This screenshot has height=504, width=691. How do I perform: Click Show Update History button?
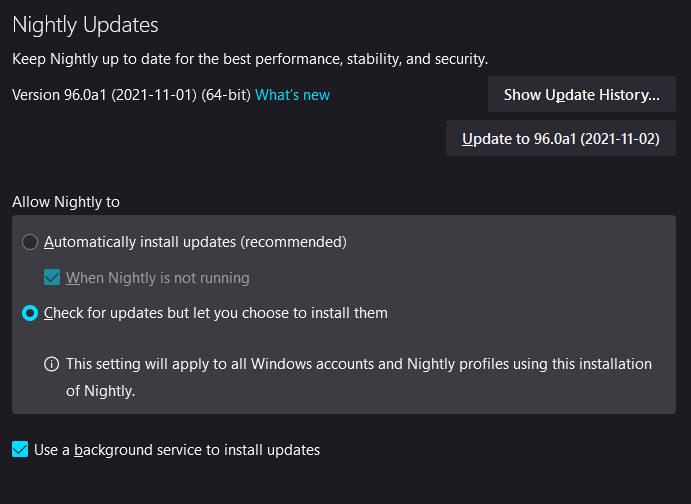(x=581, y=95)
